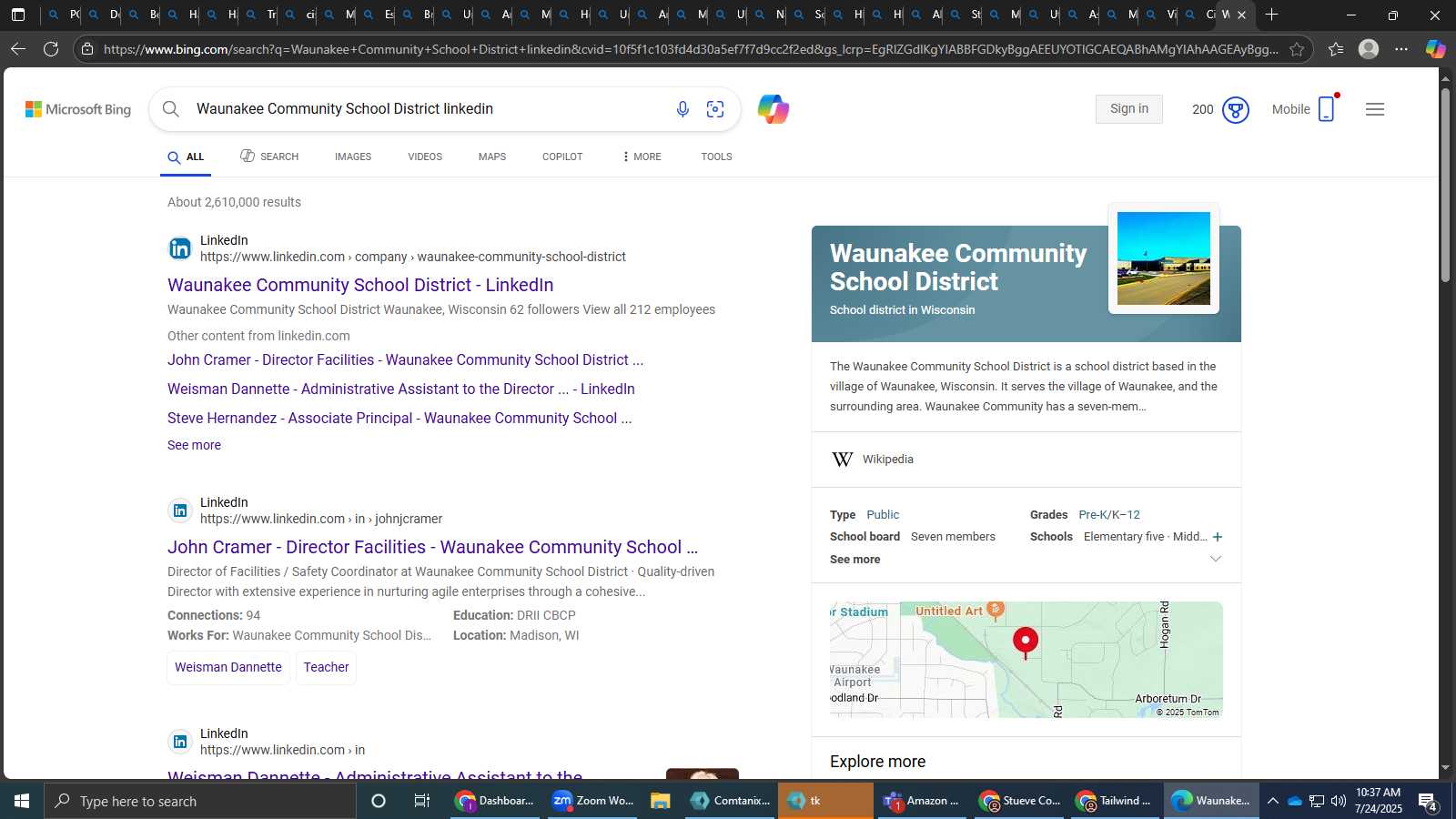Open the MORE dropdown menu
Viewport: 1456px width, 819px height.
[642, 157]
